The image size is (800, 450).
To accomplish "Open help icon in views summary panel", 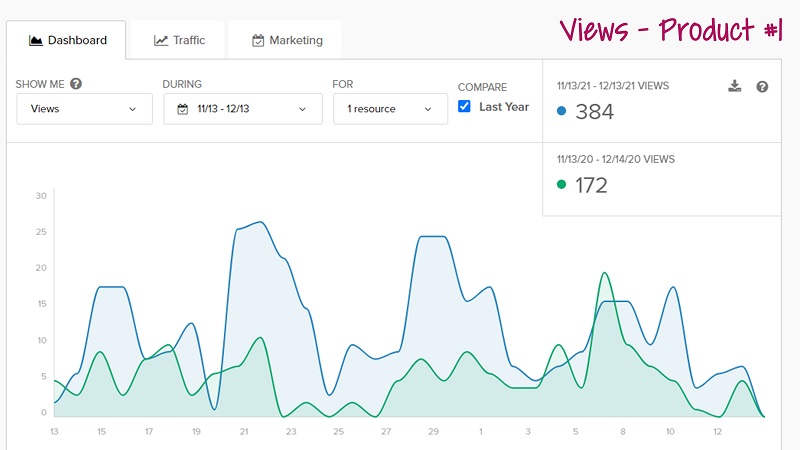I will (x=762, y=87).
